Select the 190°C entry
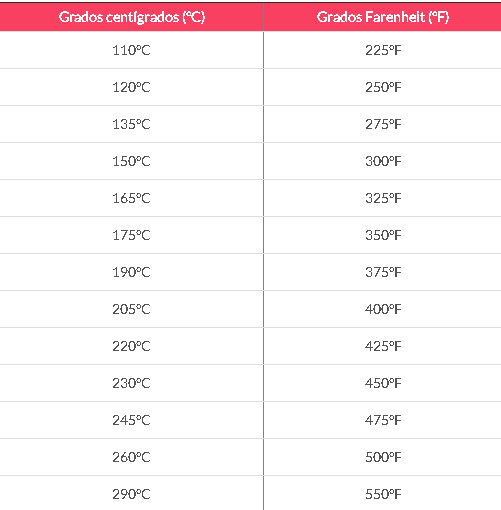The width and height of the screenshot is (501, 510). click(x=131, y=272)
